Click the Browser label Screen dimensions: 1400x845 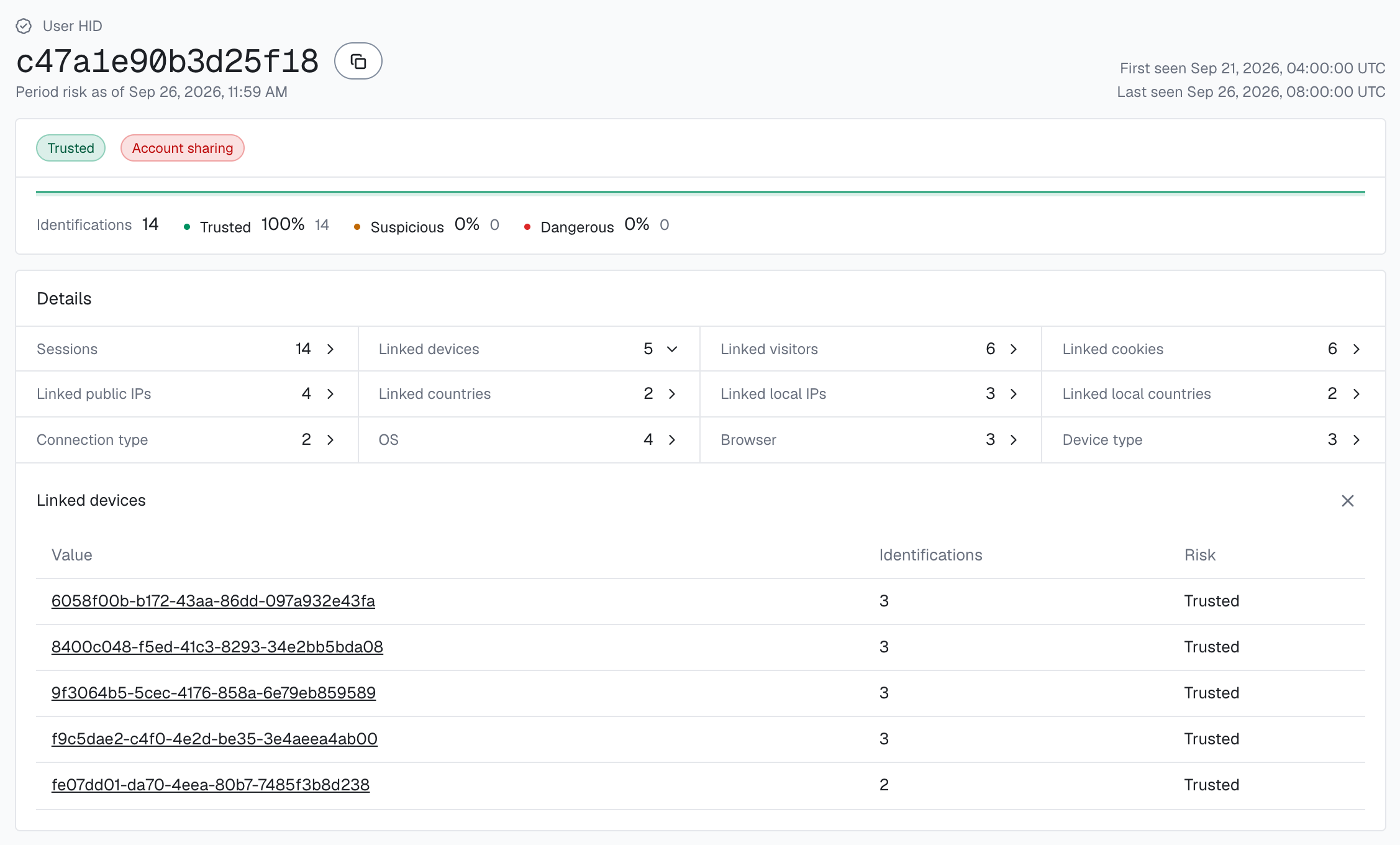pos(748,440)
